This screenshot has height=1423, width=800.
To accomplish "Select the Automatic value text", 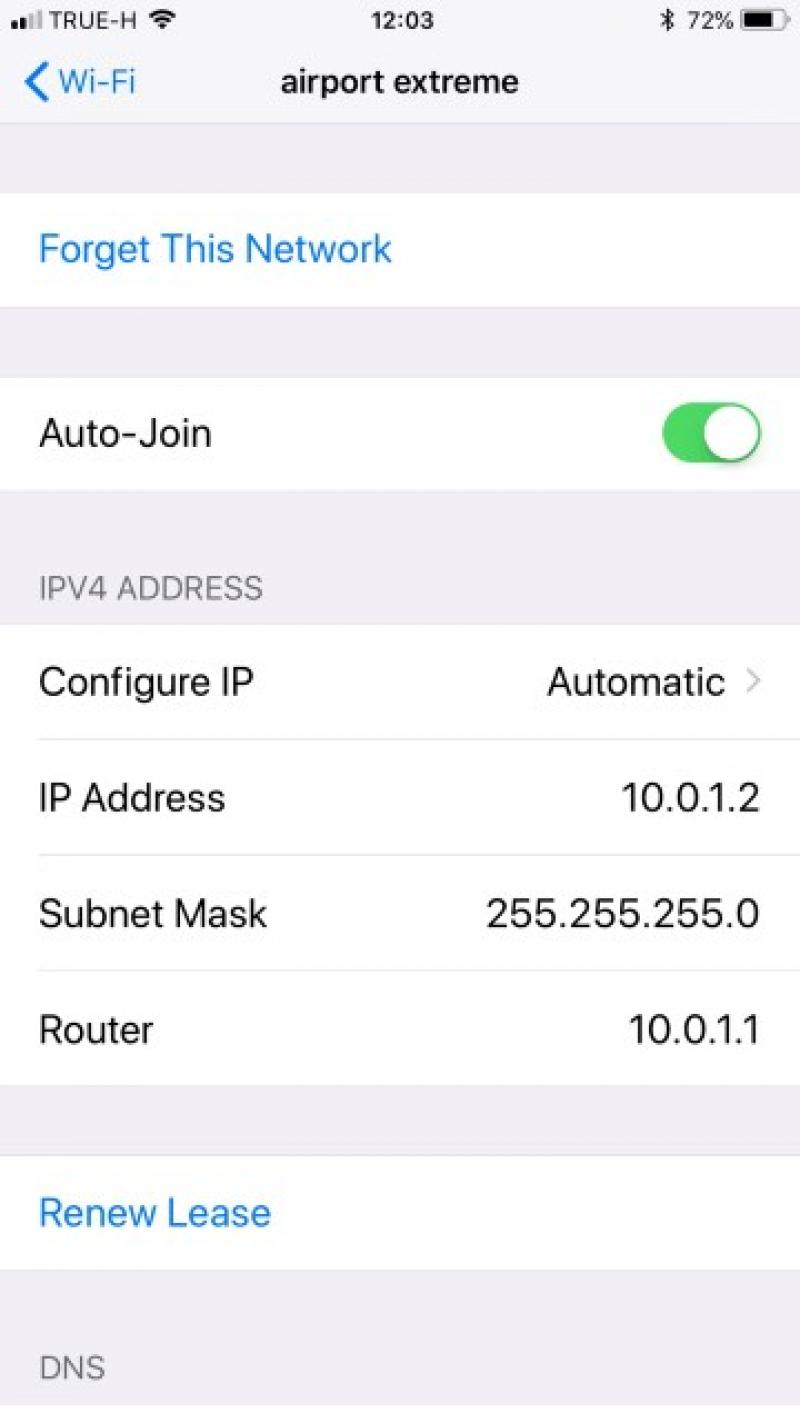I will coord(636,682).
